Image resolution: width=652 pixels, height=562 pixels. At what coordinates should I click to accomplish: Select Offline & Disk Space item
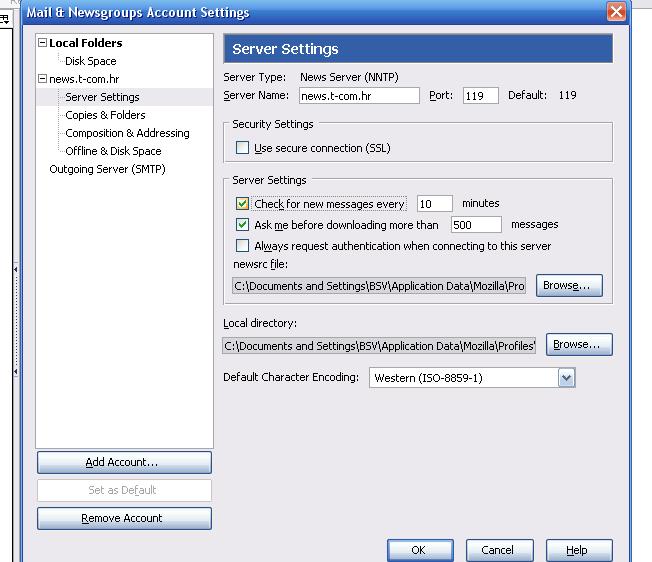tap(113, 151)
